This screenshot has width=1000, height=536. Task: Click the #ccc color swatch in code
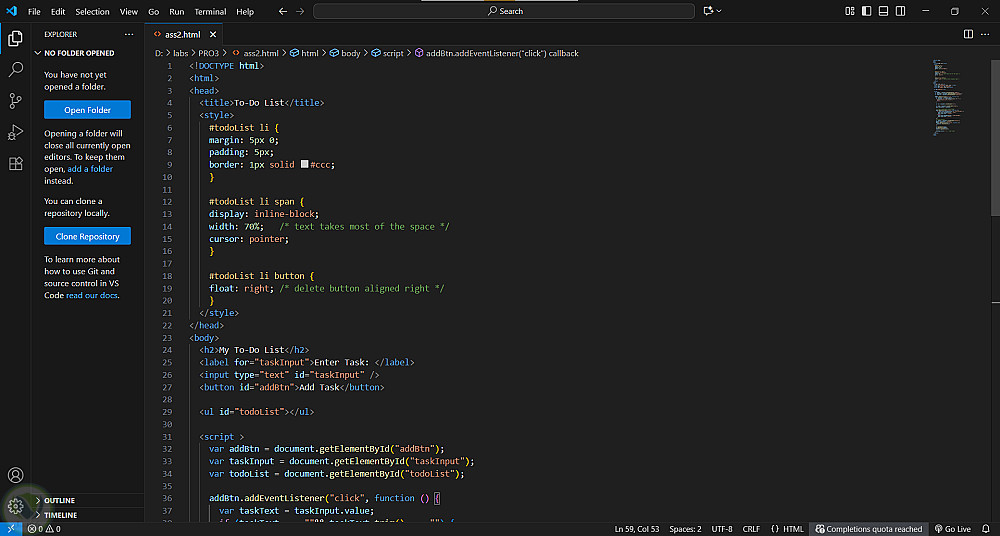(x=304, y=165)
